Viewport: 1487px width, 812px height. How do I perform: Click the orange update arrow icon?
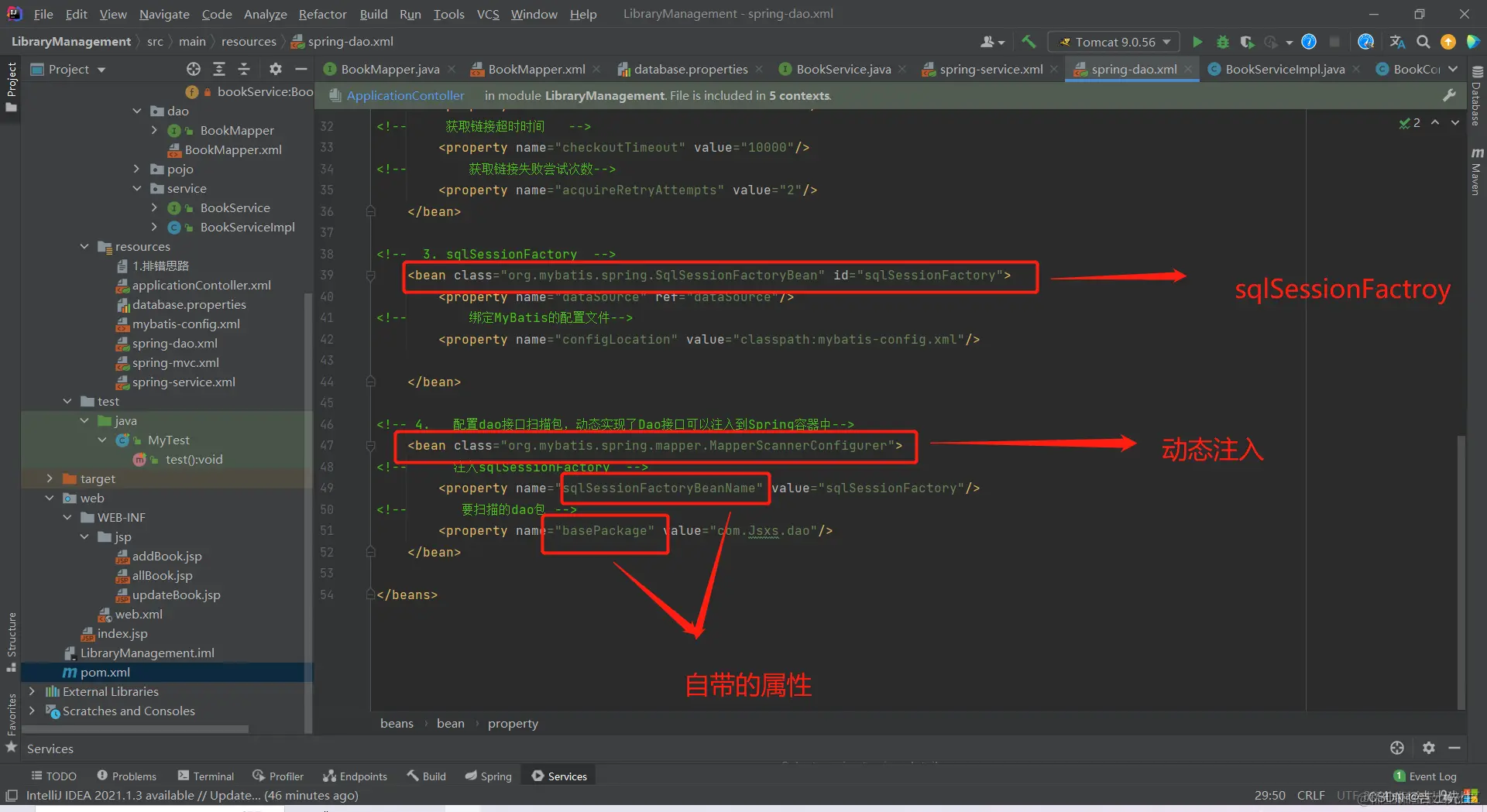1448,42
